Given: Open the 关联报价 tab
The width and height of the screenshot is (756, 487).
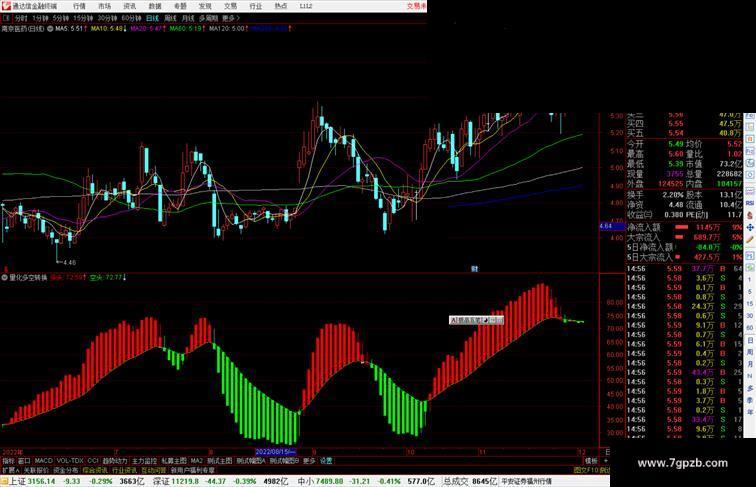Looking at the screenshot, I should click(36, 470).
